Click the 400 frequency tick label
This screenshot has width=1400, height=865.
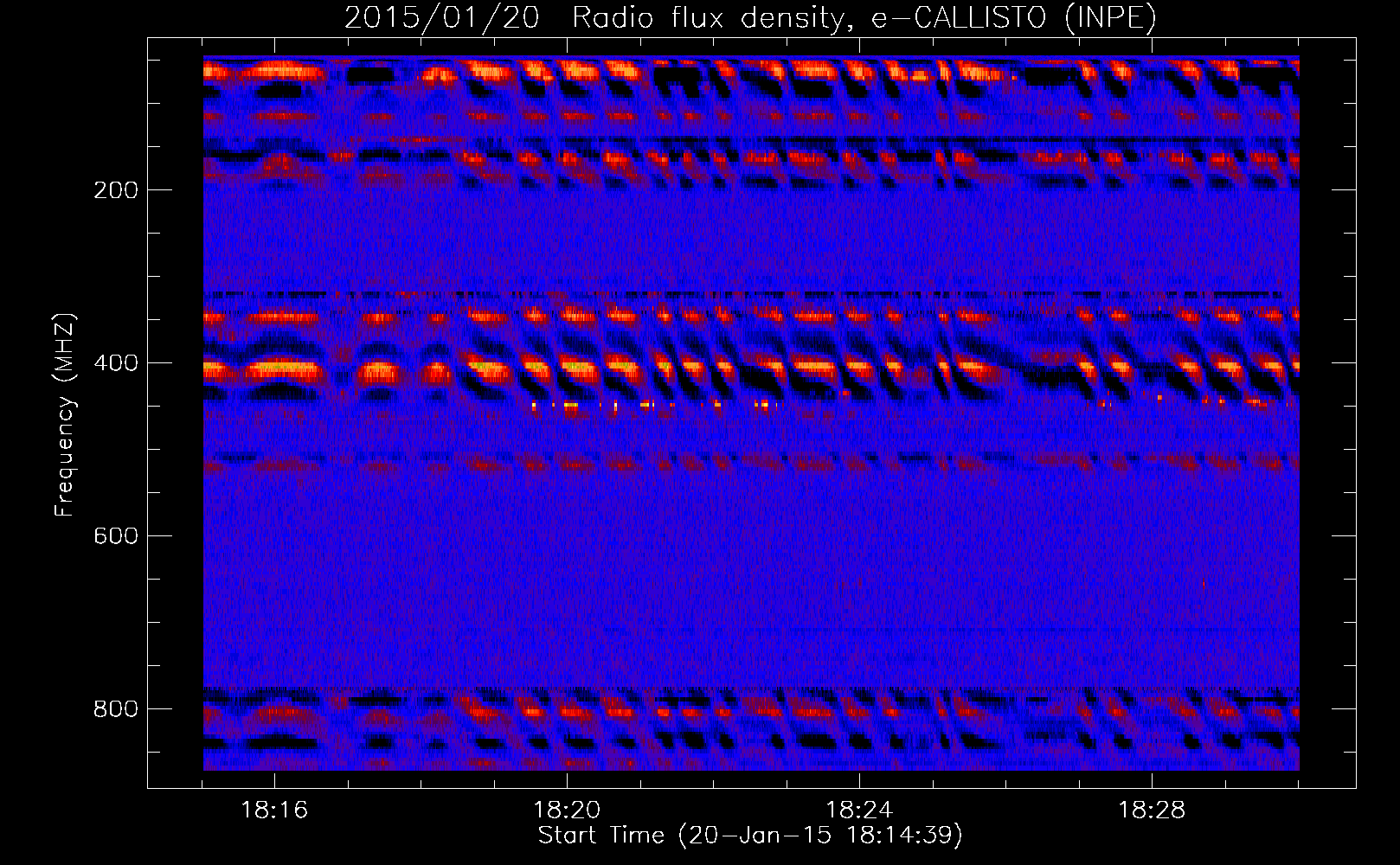115,362
